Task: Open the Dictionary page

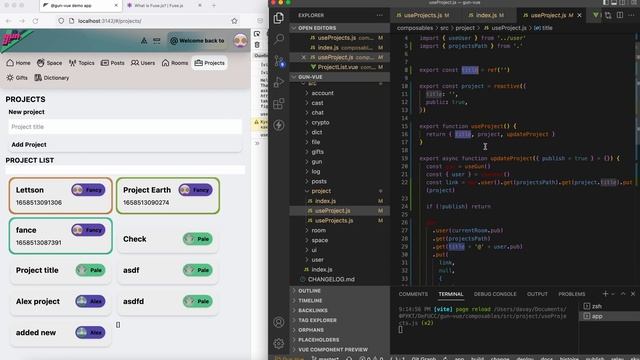Action: click(52, 78)
